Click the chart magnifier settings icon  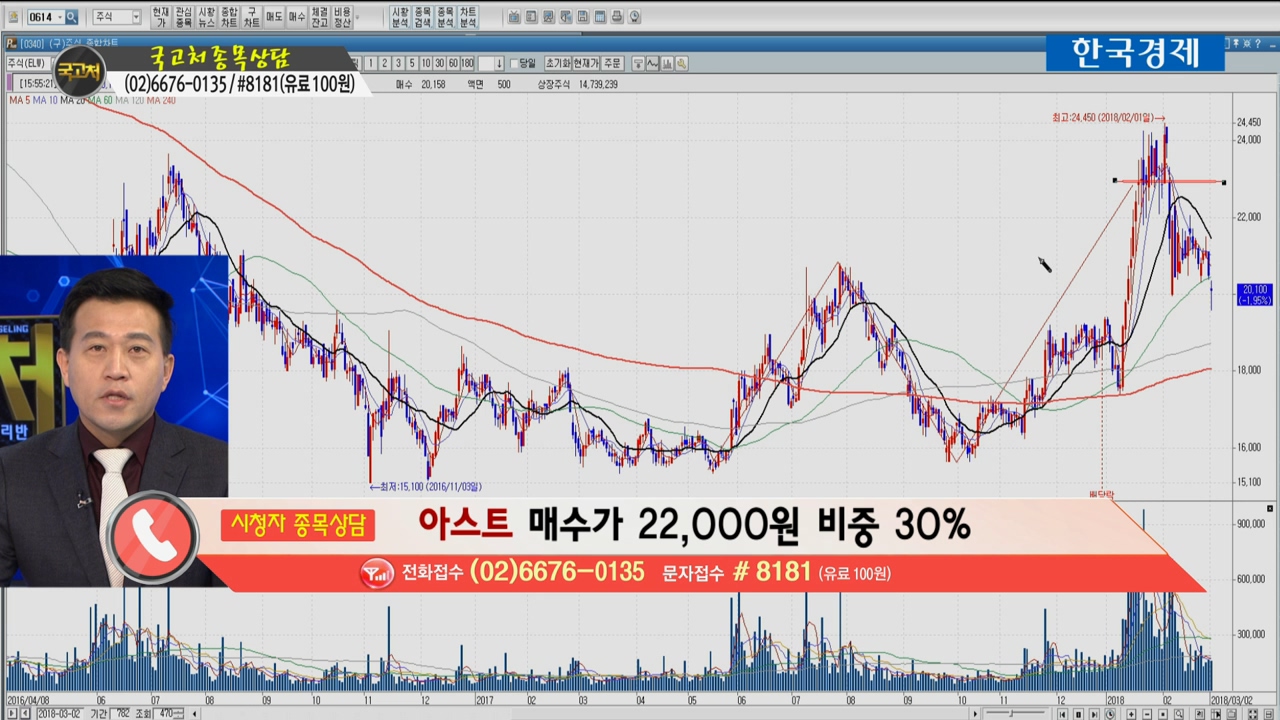point(681,63)
